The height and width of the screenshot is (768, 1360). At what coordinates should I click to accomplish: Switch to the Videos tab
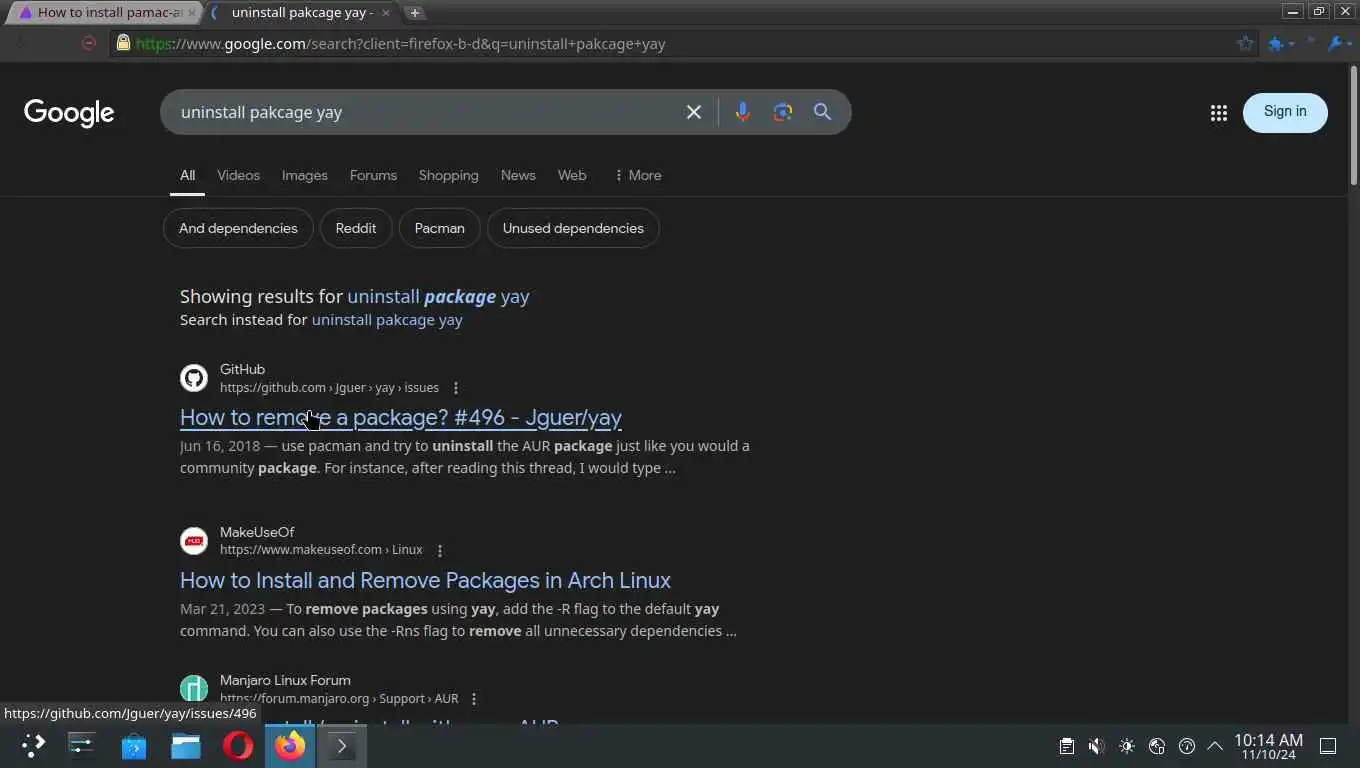click(x=238, y=175)
